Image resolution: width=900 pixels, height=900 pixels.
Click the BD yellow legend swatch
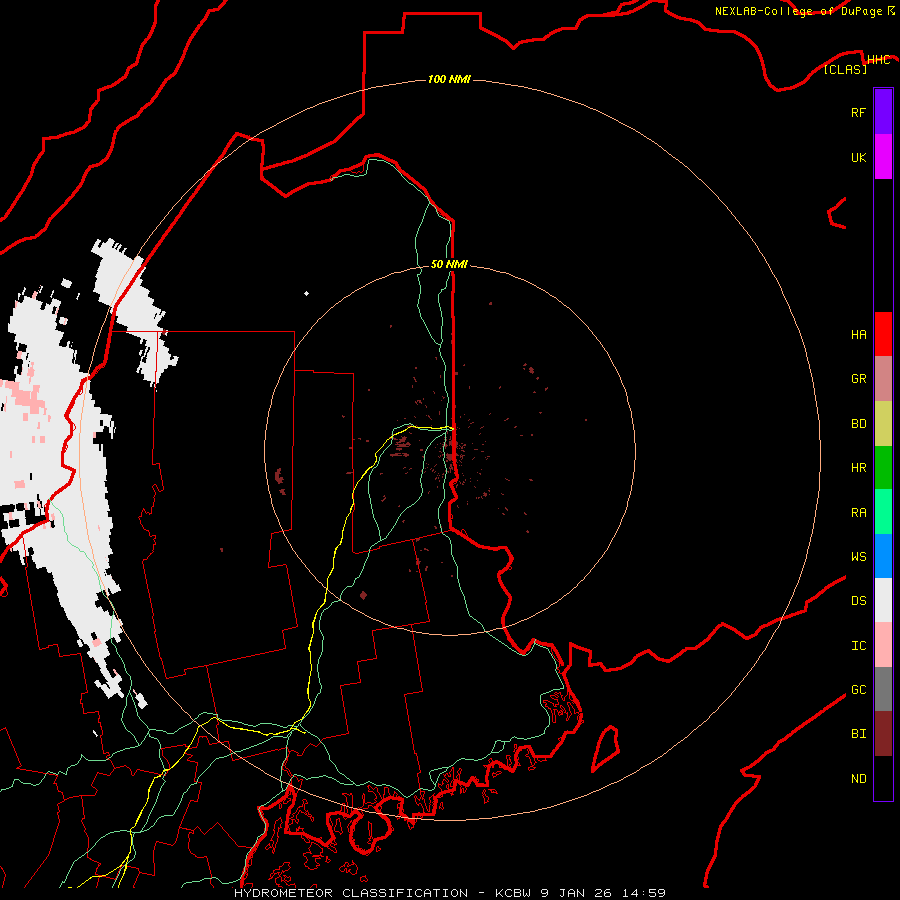coord(883,423)
